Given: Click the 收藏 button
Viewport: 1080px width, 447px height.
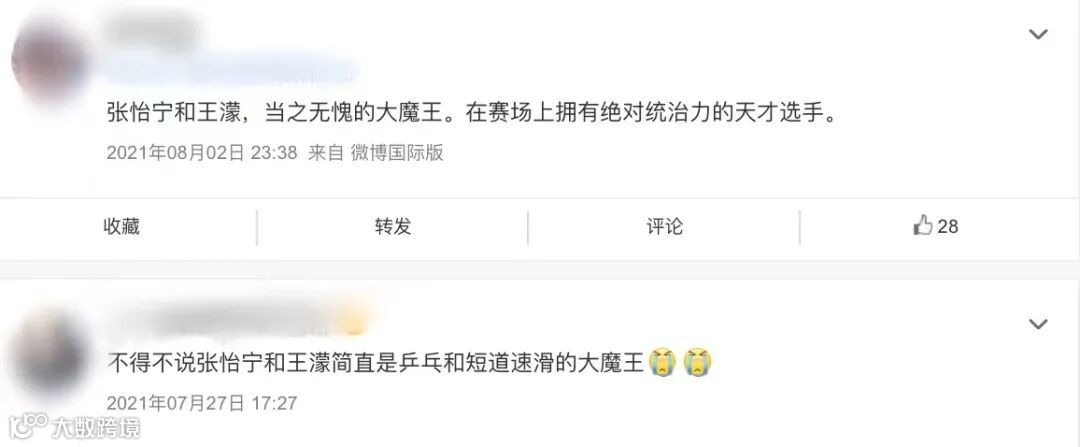Looking at the screenshot, I should pyautogui.click(x=122, y=226).
